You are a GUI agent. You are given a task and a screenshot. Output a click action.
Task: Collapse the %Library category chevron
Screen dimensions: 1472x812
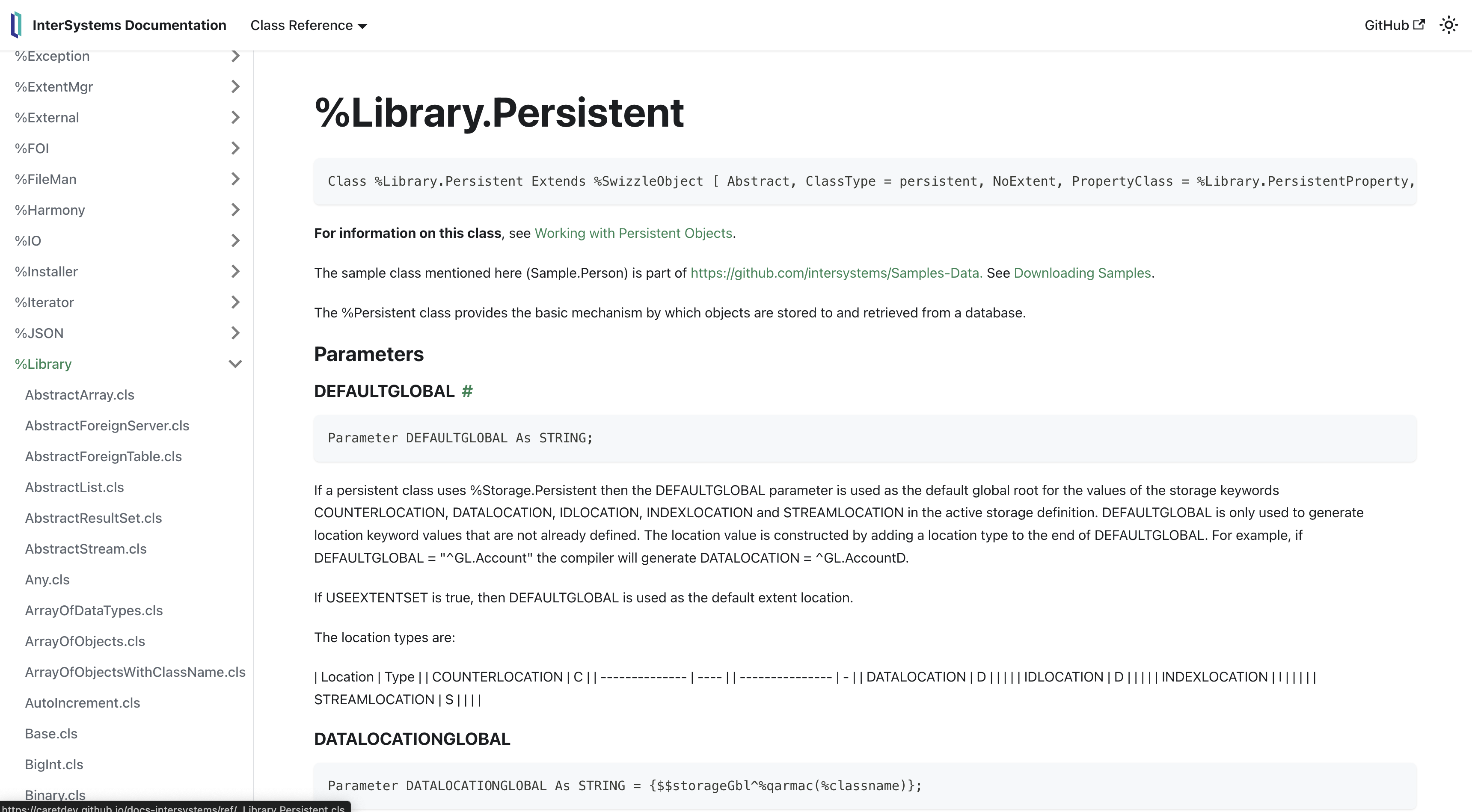[235, 364]
